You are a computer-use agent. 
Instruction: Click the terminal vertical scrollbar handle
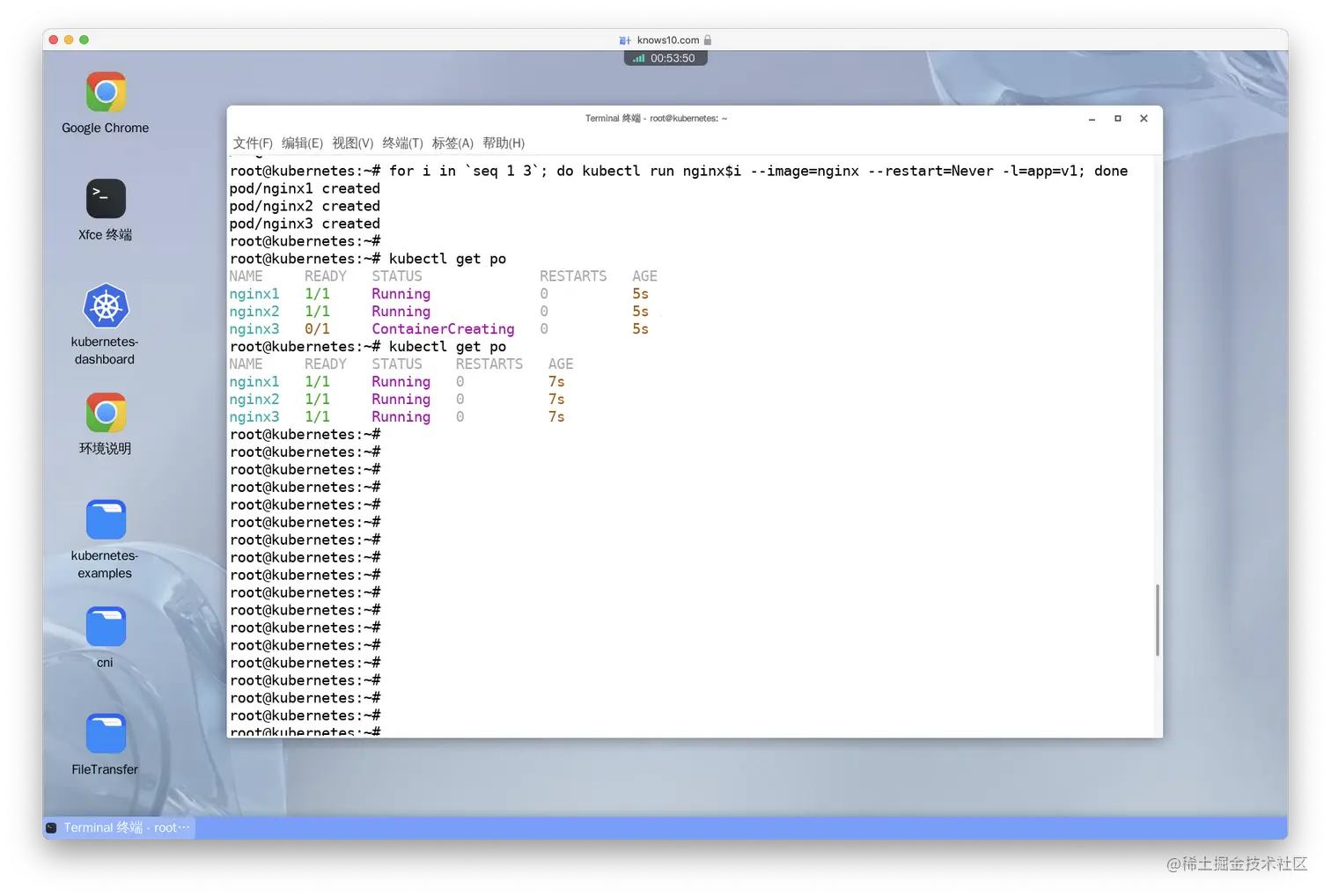tap(1157, 620)
